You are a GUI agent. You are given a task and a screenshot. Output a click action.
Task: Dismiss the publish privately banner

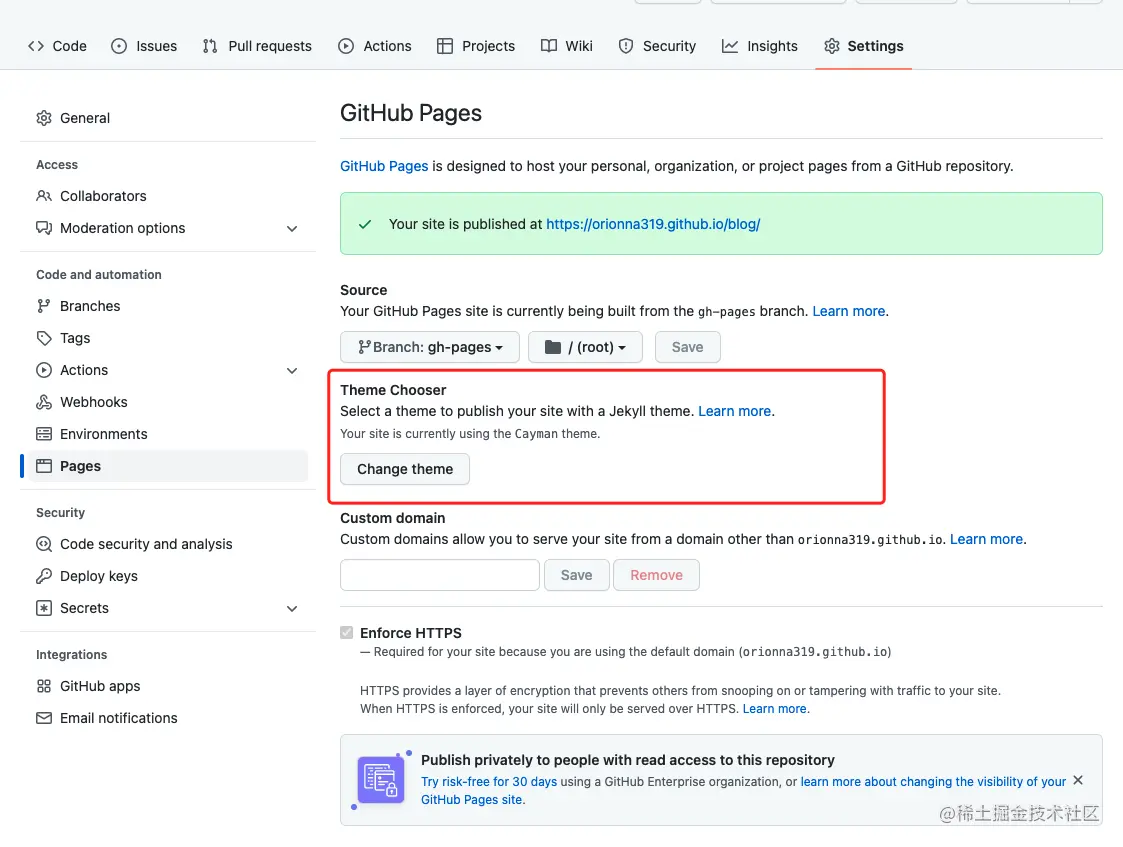pyautogui.click(x=1078, y=780)
